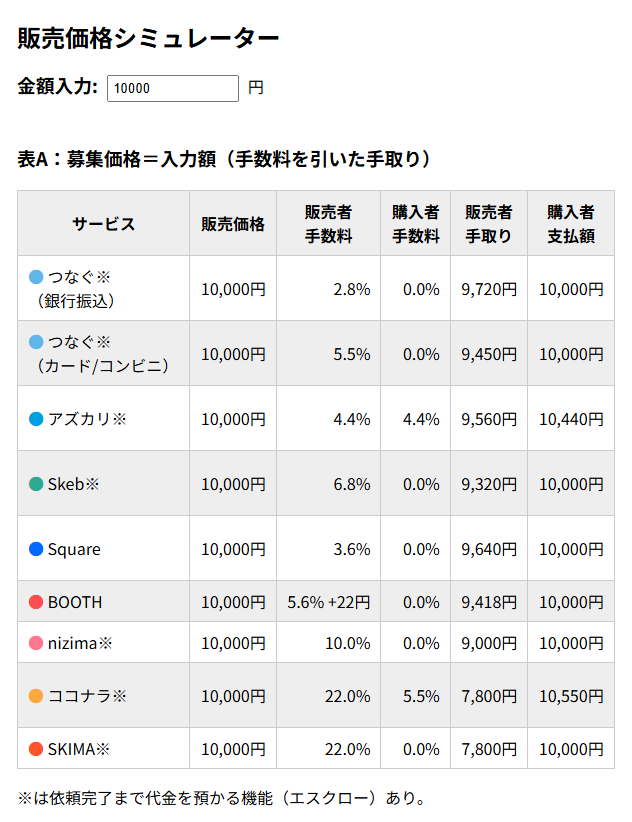This screenshot has height=822, width=632.
Task: Click the 販売価格 column header
Action: [x=233, y=224]
